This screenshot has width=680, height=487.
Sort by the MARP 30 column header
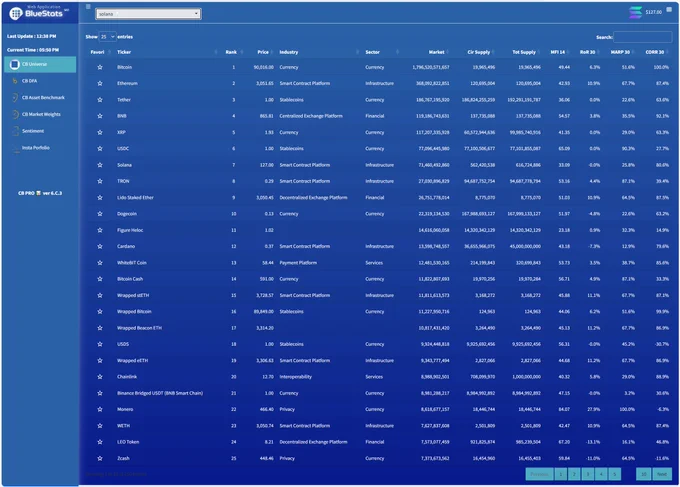tap(620, 52)
